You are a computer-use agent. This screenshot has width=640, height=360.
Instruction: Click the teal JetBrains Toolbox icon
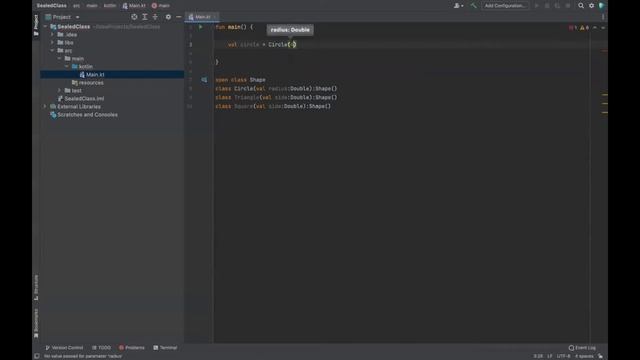coord(602,6)
